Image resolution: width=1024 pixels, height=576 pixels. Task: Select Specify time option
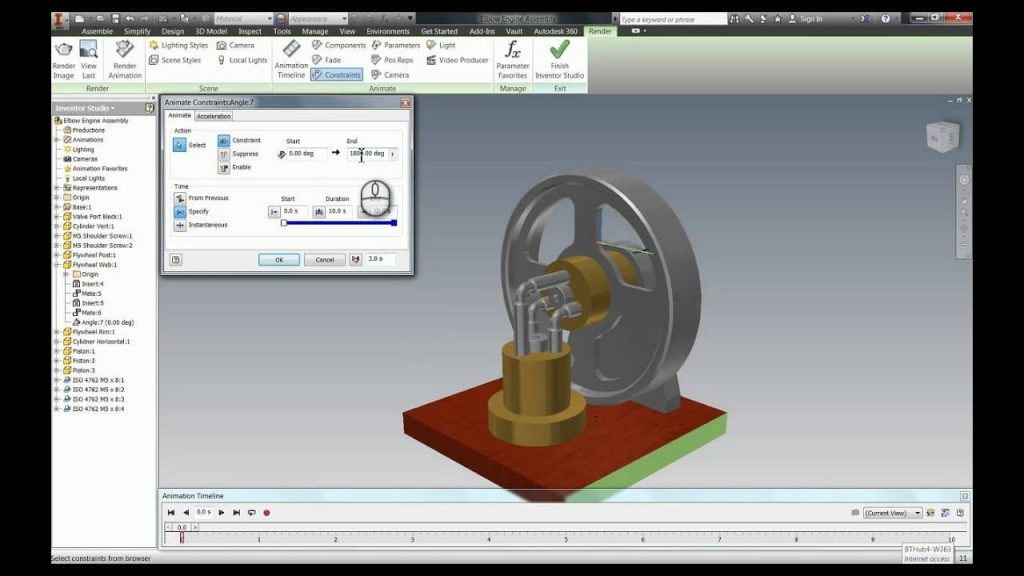pos(180,212)
